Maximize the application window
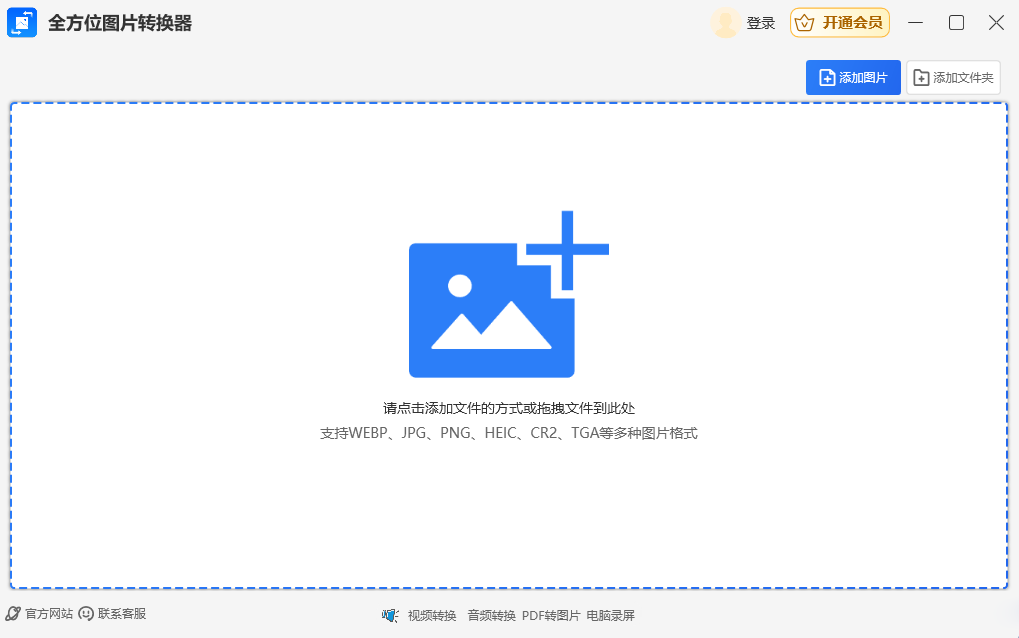1019x638 pixels. pyautogui.click(x=956, y=23)
